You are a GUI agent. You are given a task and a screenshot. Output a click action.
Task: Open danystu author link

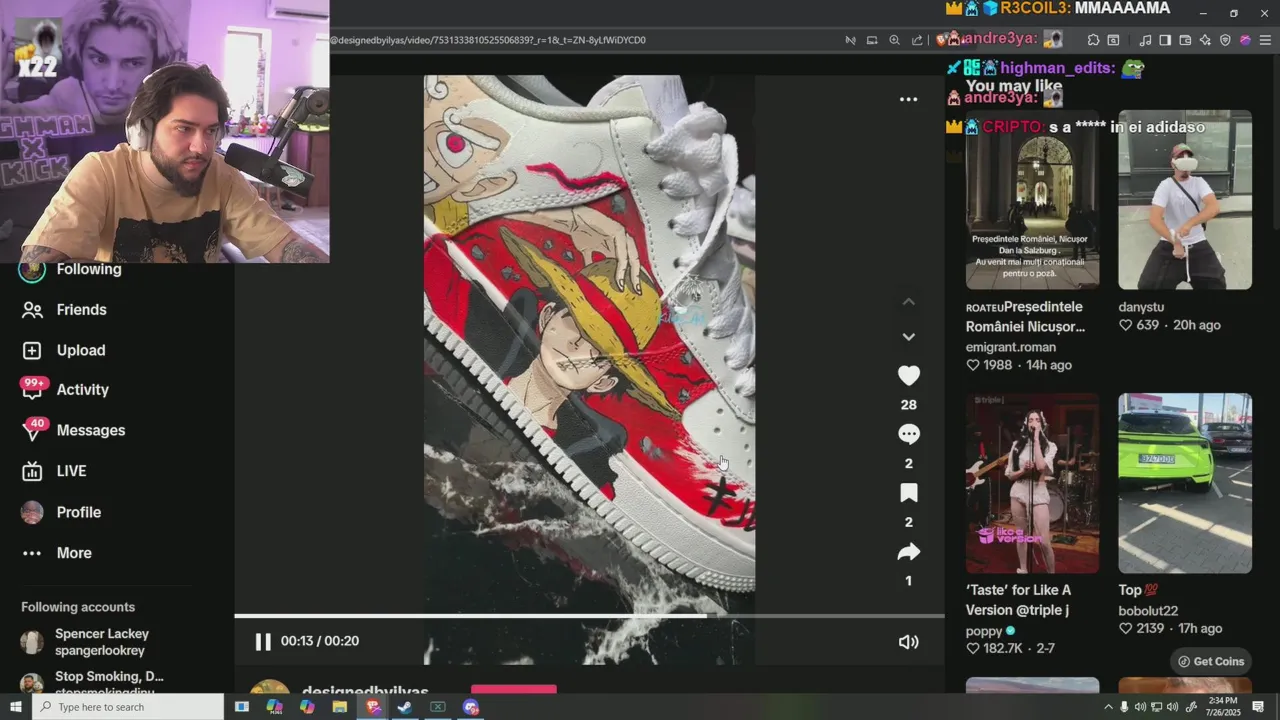point(1141,307)
